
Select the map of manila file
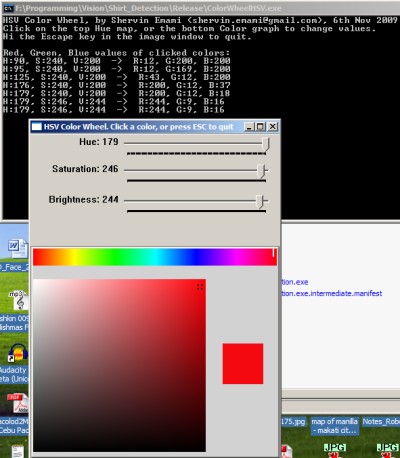[334, 426]
